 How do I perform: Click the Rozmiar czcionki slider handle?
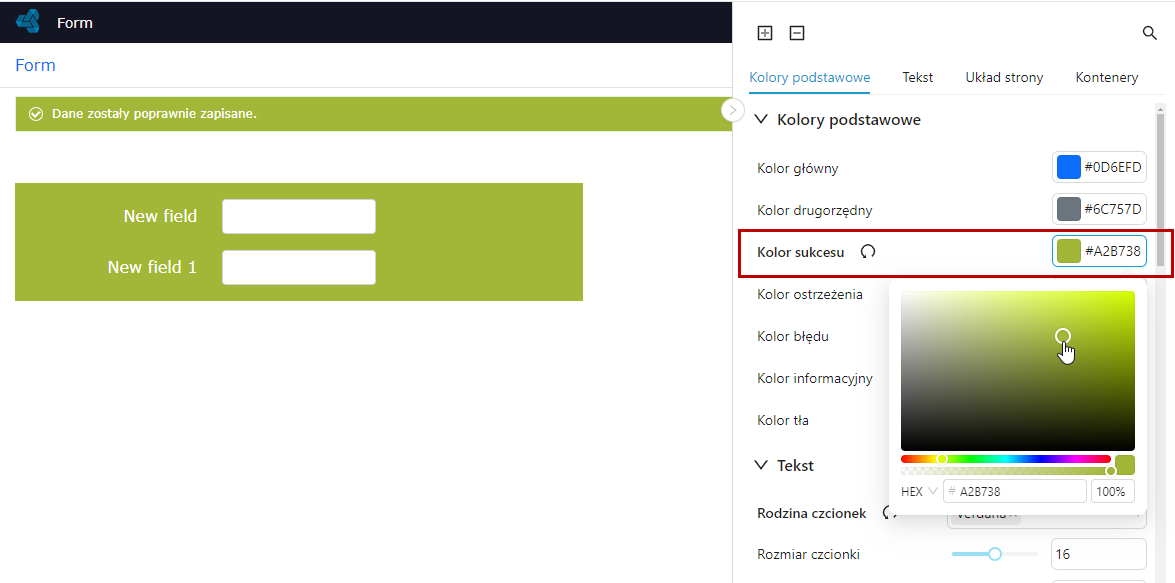(x=994, y=554)
